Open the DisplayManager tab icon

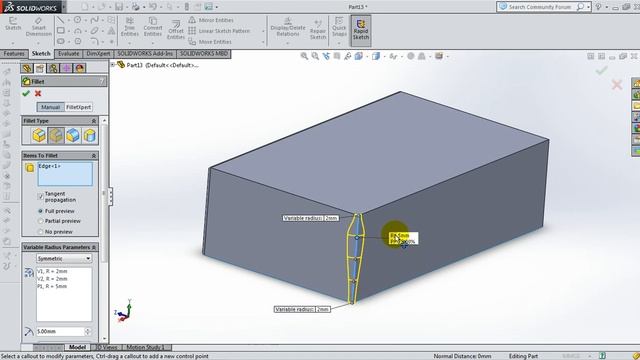coord(80,68)
